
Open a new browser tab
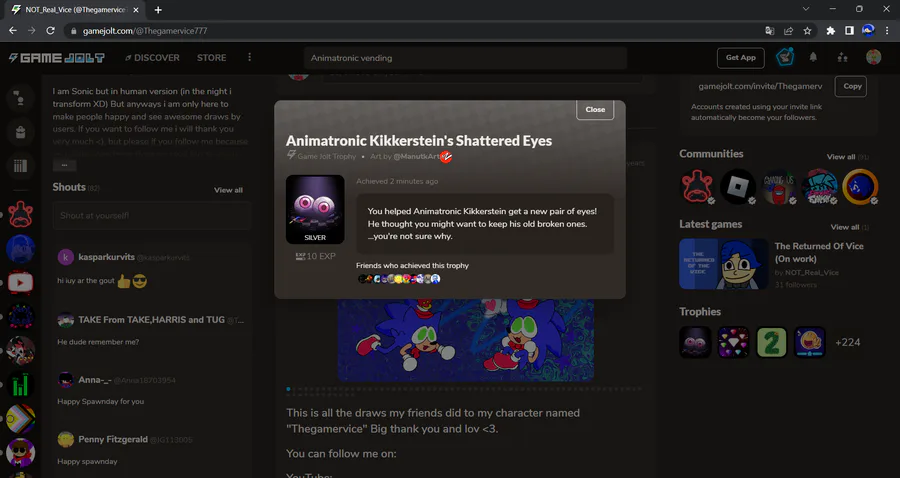[158, 10]
